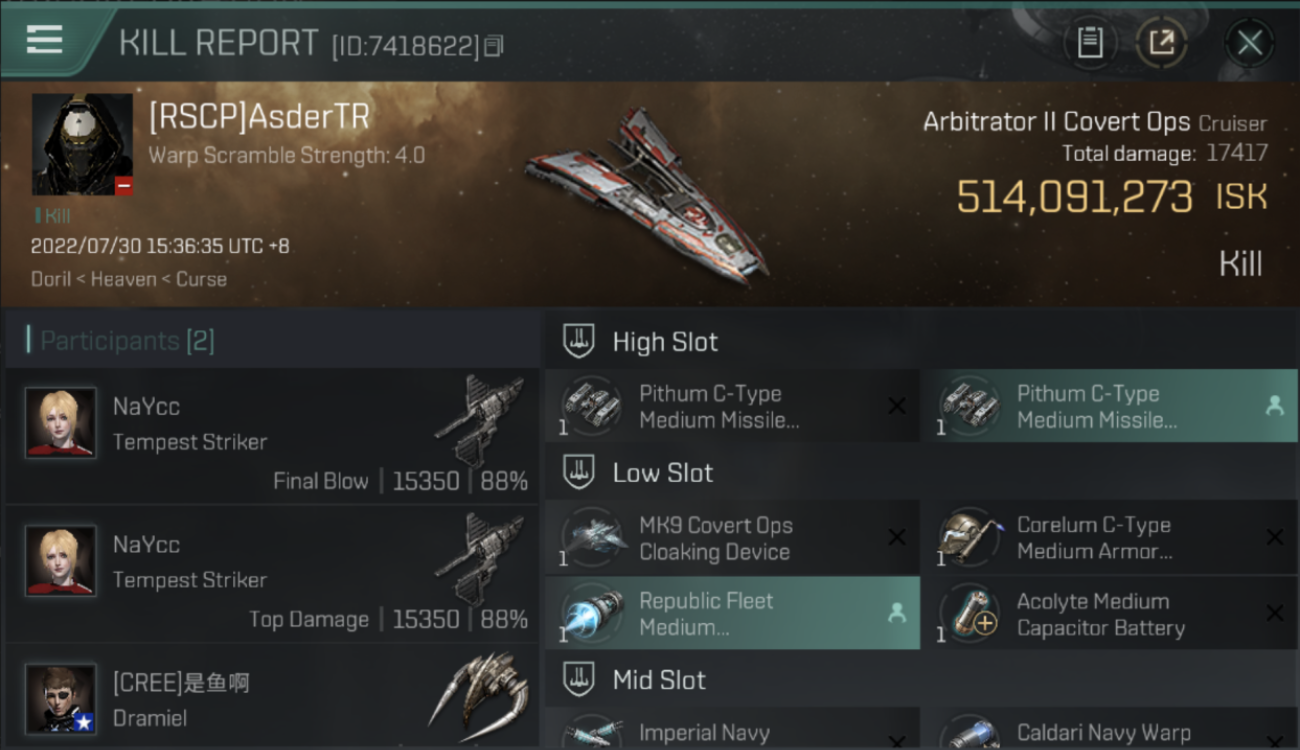
Task: Close the kill report window
Action: pos(1249,42)
